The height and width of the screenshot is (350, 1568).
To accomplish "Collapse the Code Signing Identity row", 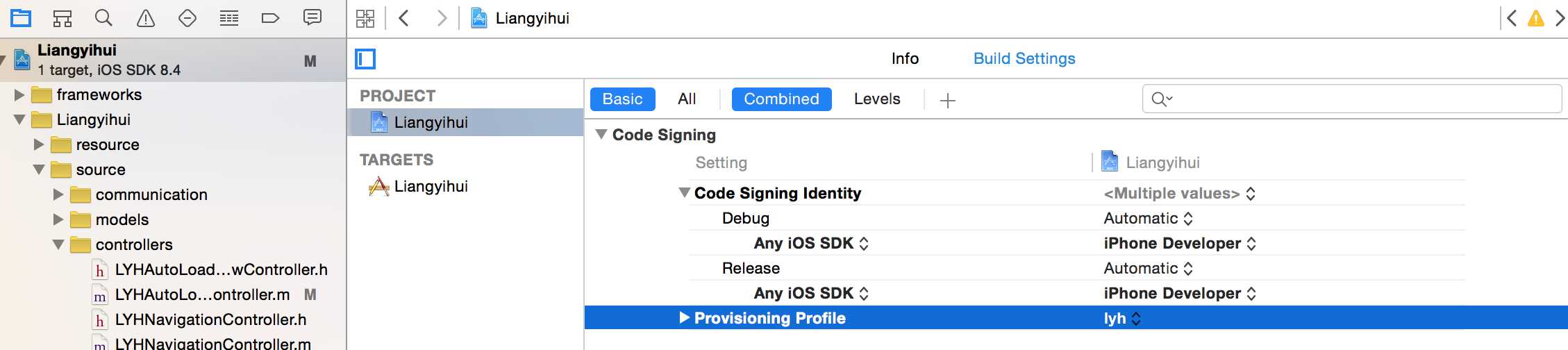I will (x=685, y=193).
